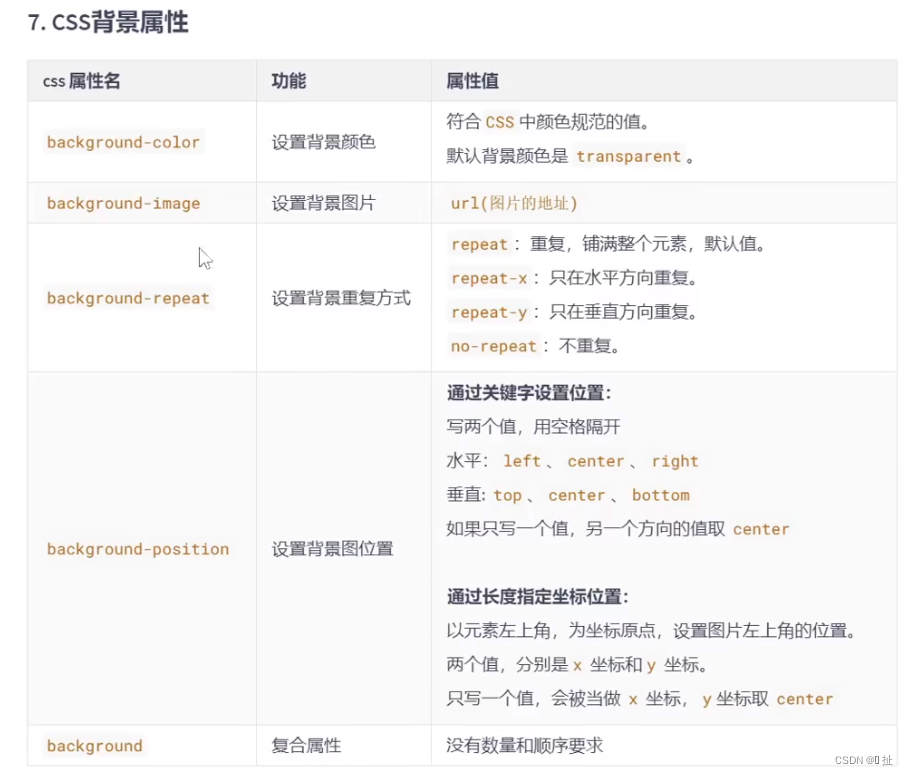Select the background-repeat property name
This screenshot has width=908, height=775.
pyautogui.click(x=128, y=298)
